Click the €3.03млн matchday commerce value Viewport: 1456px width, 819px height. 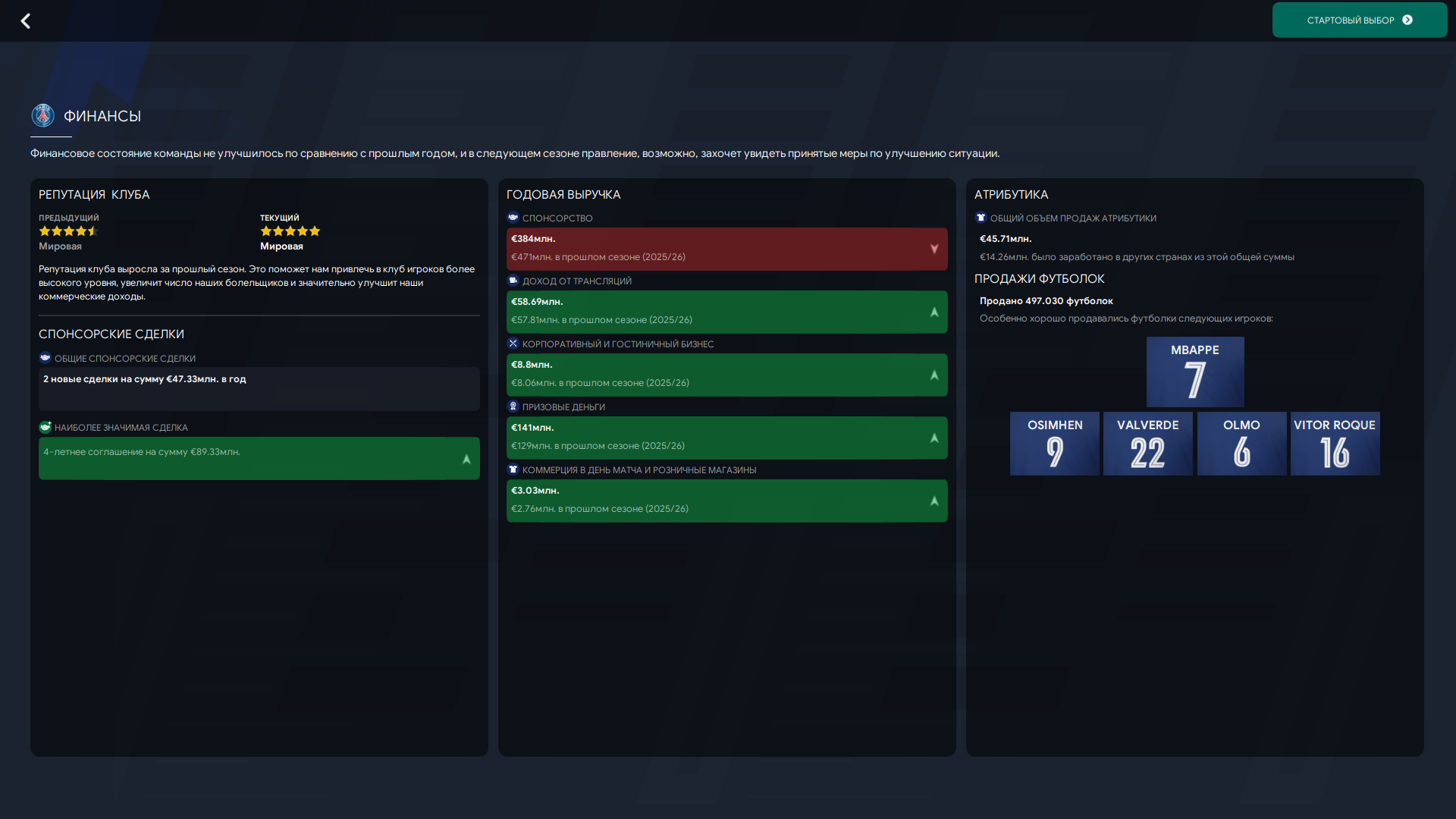coord(535,491)
